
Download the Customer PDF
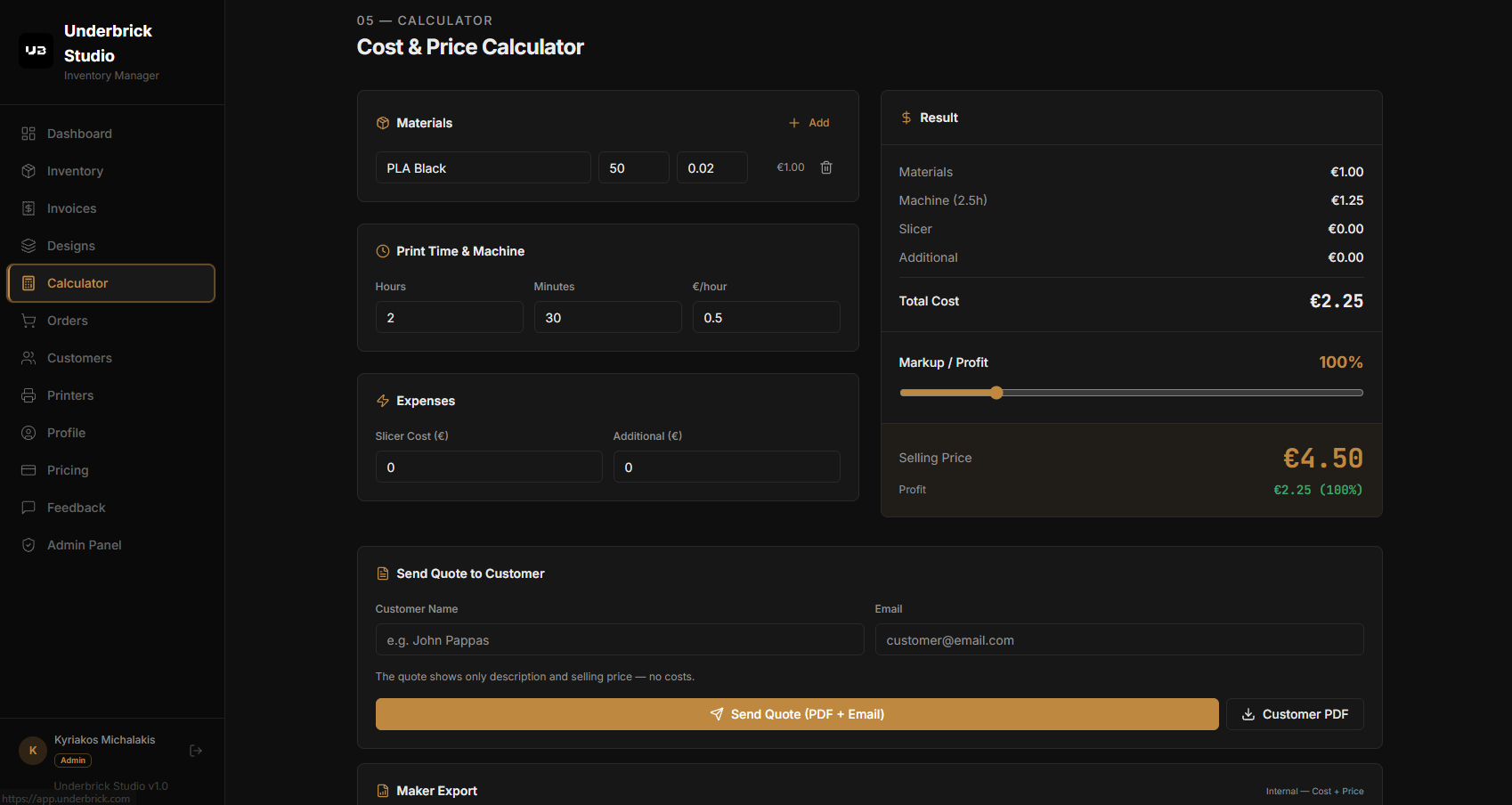(x=1295, y=714)
